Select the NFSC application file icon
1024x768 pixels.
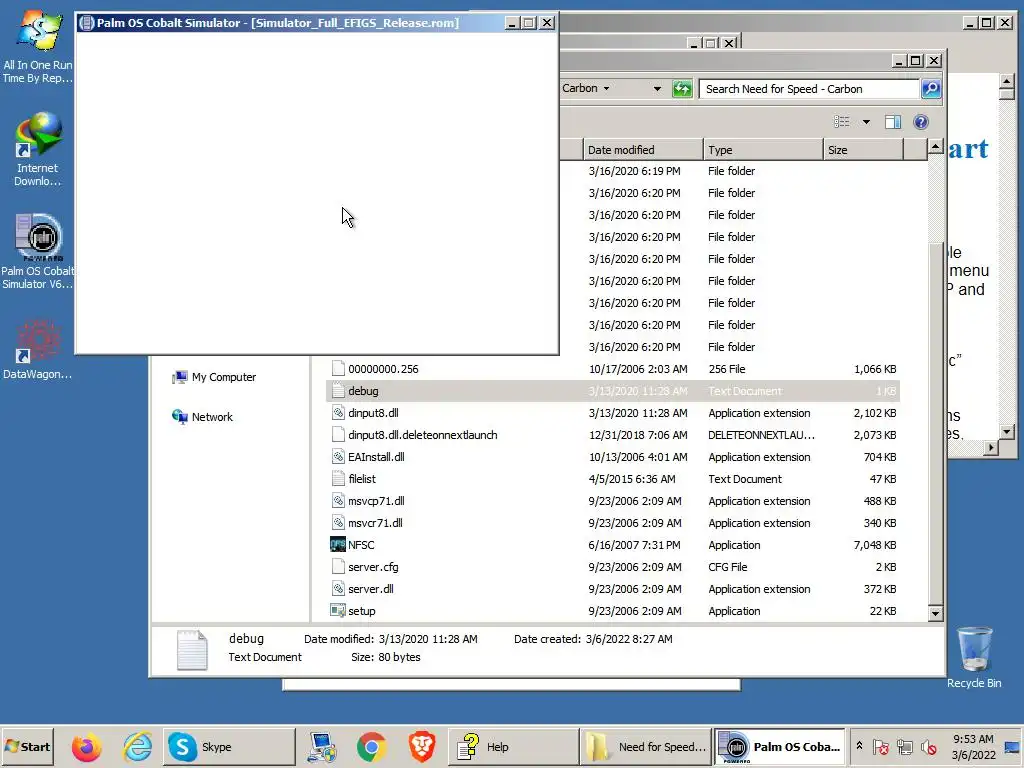(338, 545)
